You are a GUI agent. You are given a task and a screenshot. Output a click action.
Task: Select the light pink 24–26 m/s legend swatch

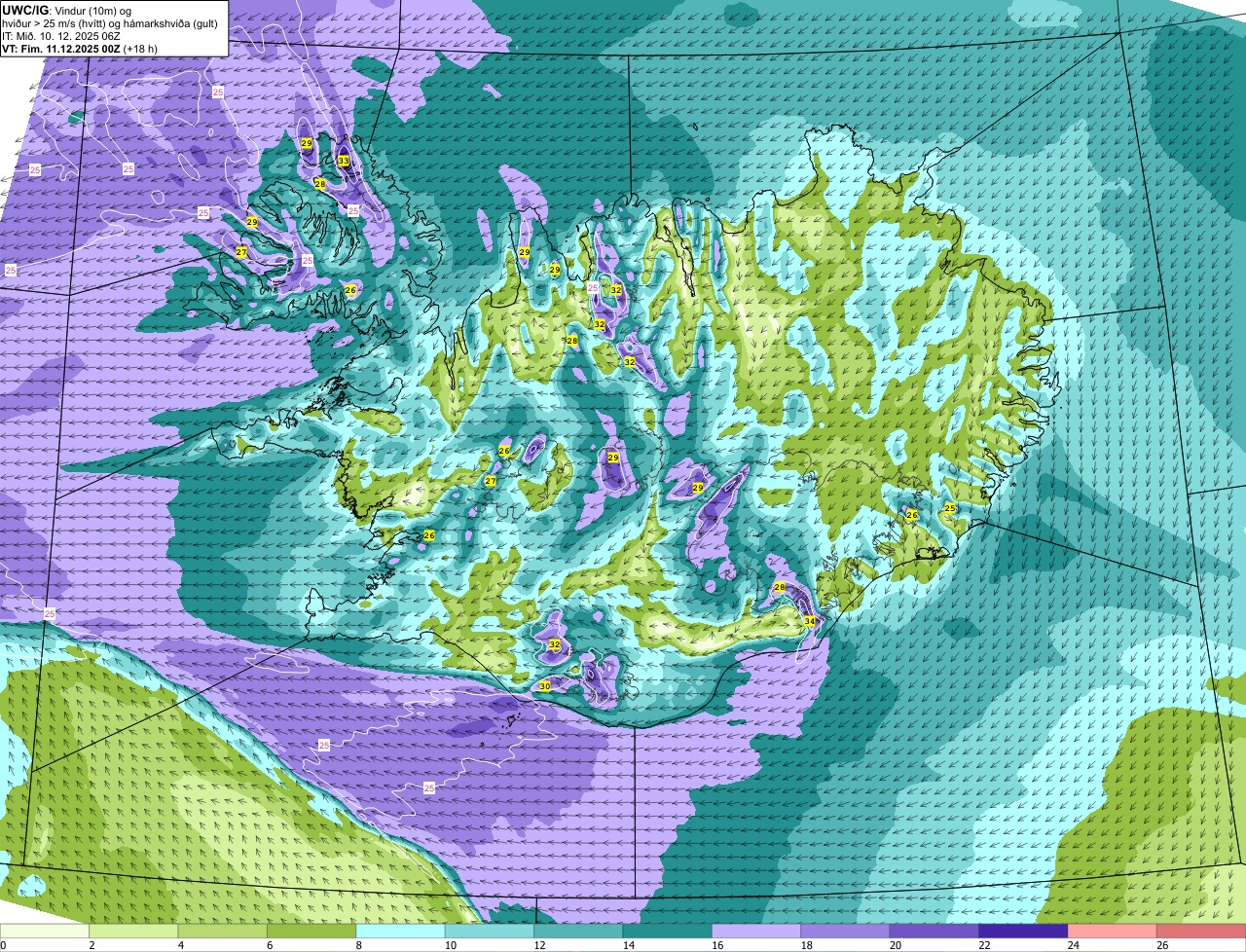pyautogui.click(x=1113, y=931)
